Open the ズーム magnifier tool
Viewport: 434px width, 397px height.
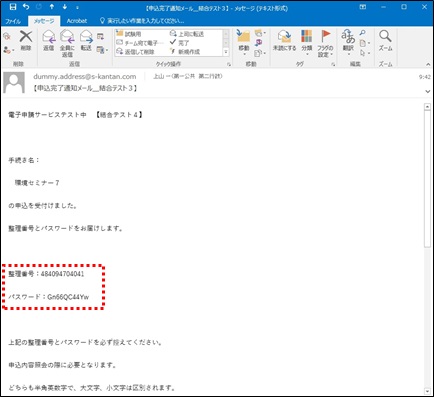tap(385, 41)
